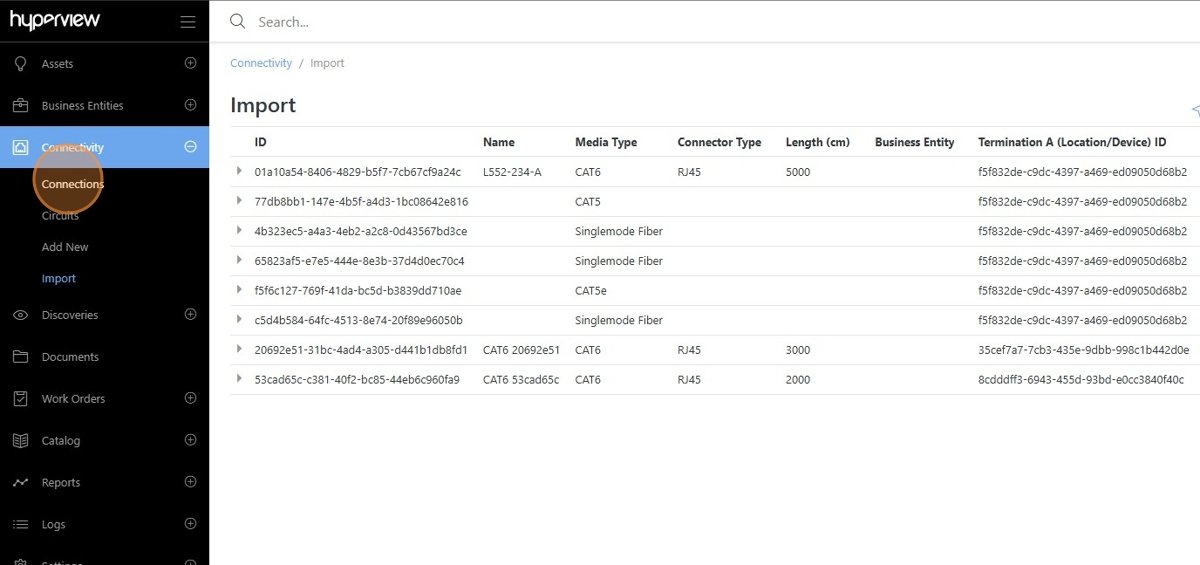1200x565 pixels.
Task: Click the Work Orders clipboard icon
Action: coord(20,398)
